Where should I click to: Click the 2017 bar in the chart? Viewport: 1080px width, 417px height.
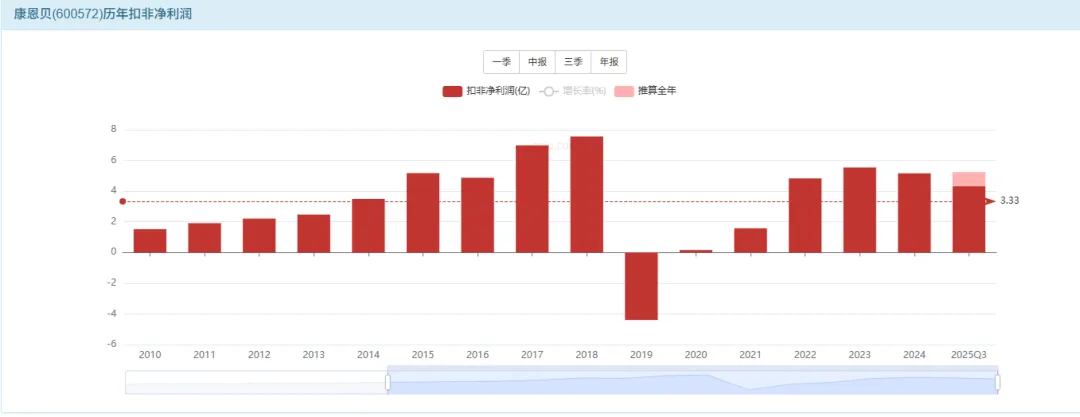pyautogui.click(x=532, y=199)
